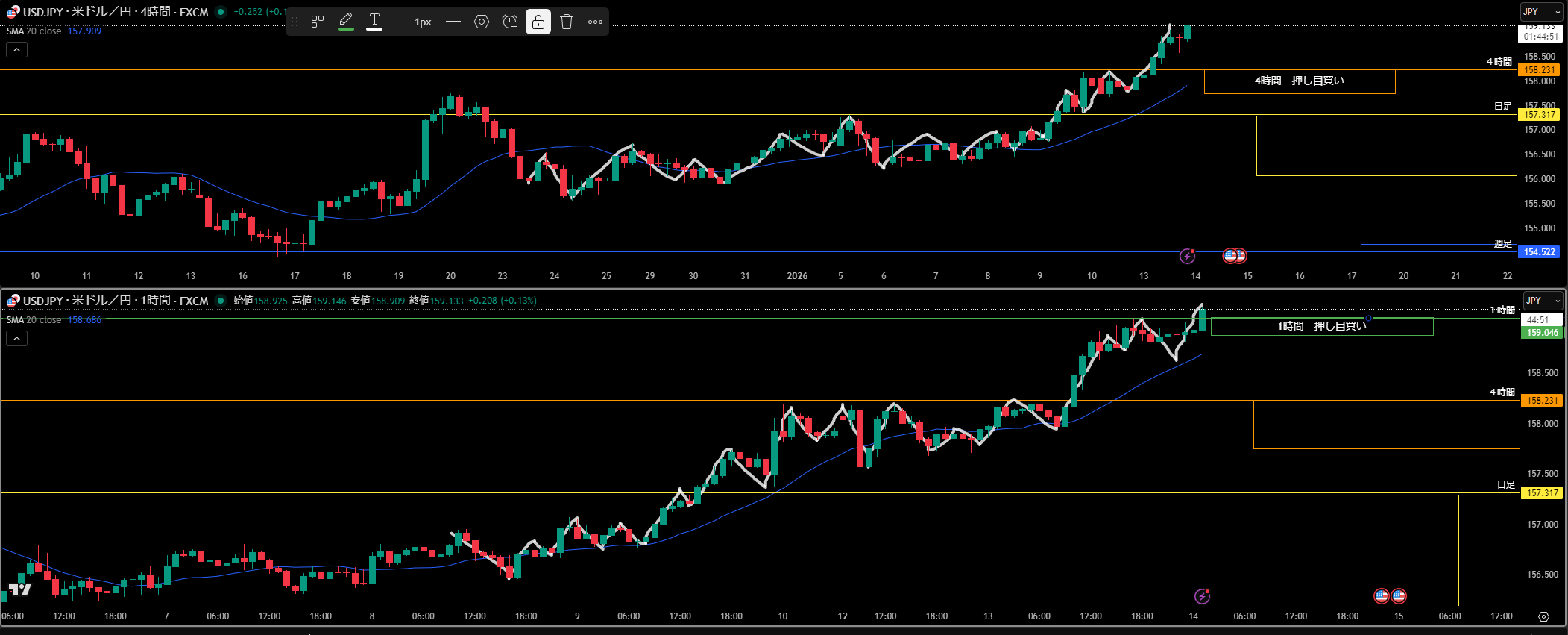Open the lower chart's JPY currency dropdown
The image size is (1568, 635).
[1543, 301]
